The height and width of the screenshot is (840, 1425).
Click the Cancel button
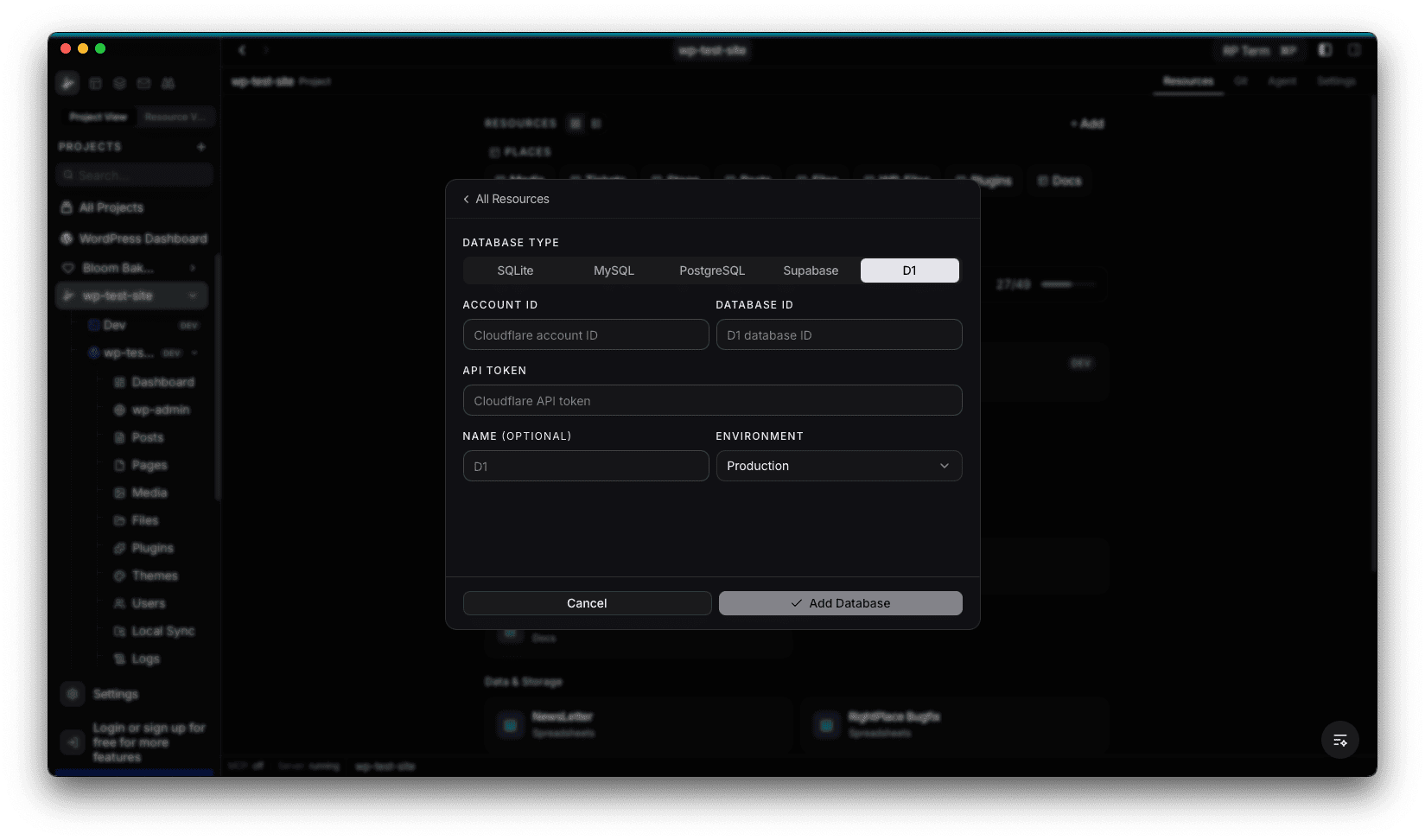coord(586,602)
